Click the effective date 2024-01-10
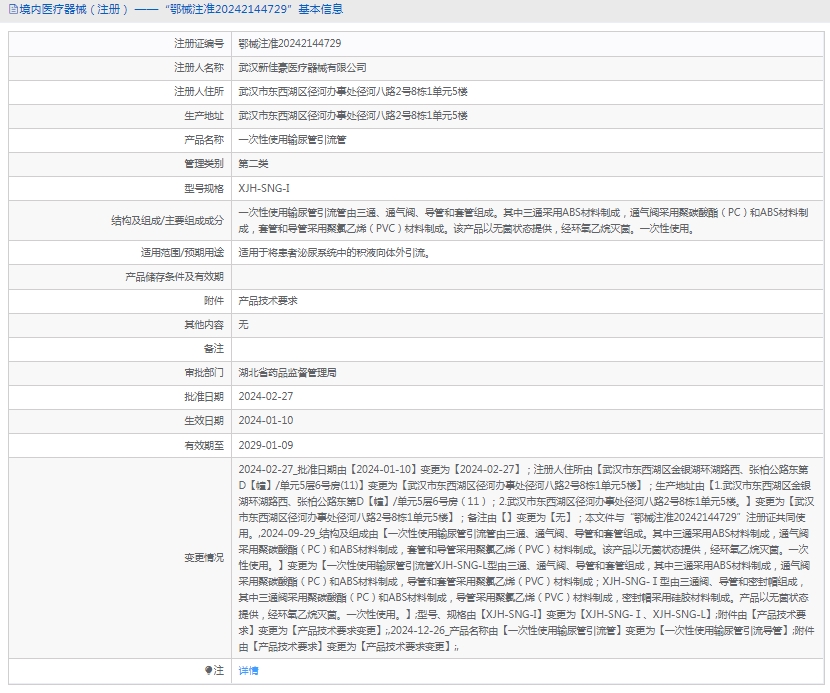The width and height of the screenshot is (830, 693). [265, 421]
